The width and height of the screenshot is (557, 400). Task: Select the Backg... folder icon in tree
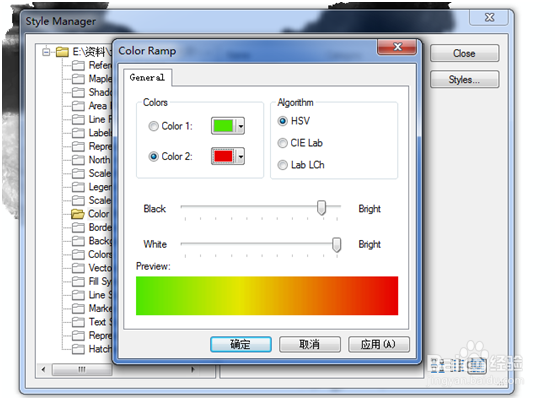[x=78, y=241]
